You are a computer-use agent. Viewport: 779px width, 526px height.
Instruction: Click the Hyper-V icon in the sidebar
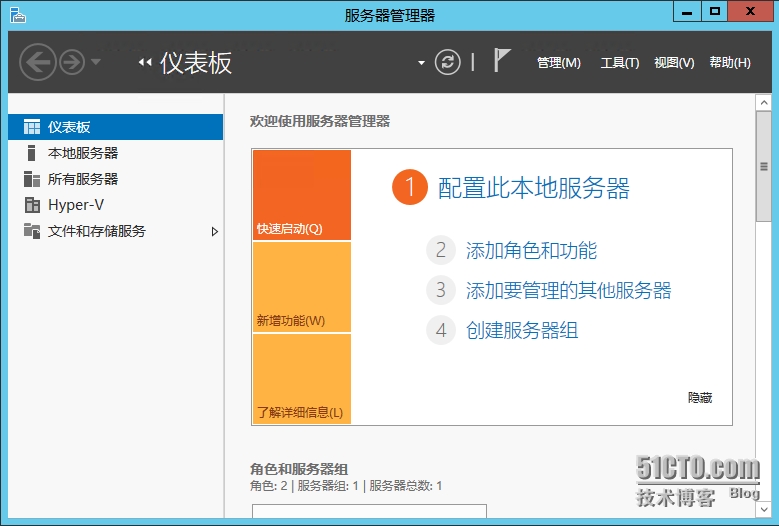32,205
